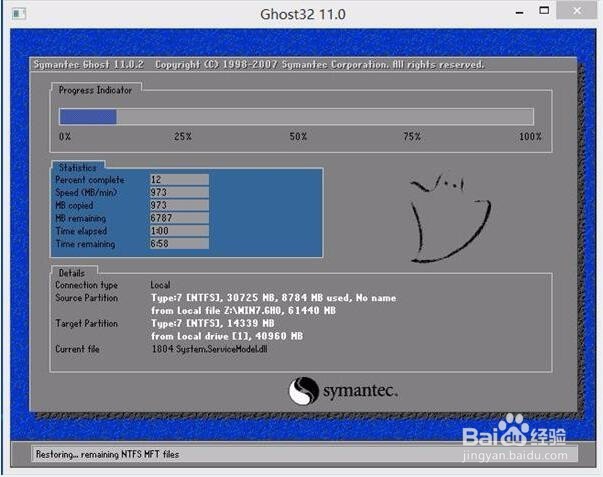Click the 'from Local file Z:\WIN7.GHO' line
This screenshot has width=603, height=477.
(243, 310)
